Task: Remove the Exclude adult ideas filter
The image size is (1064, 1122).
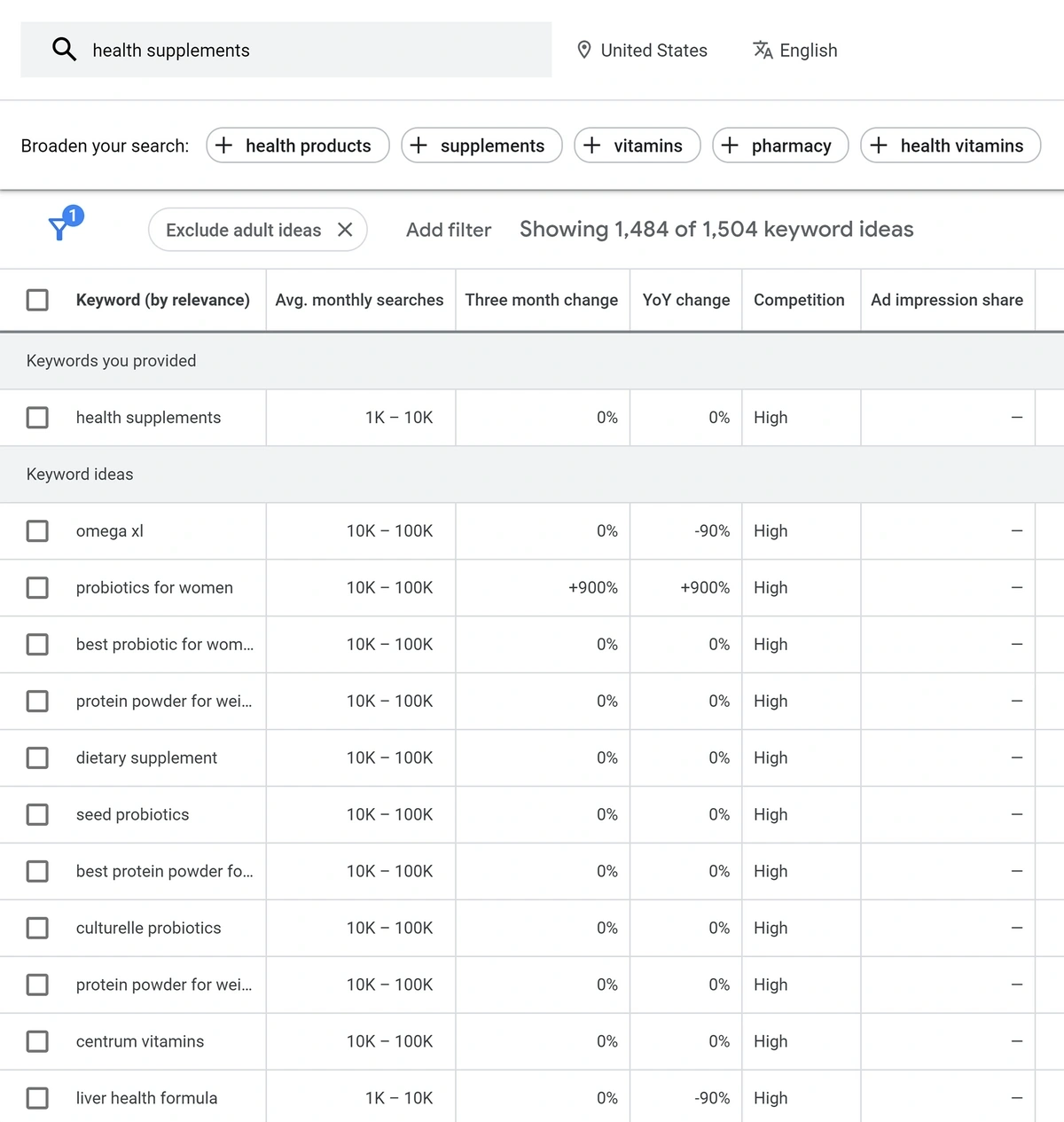Action: pyautogui.click(x=345, y=230)
